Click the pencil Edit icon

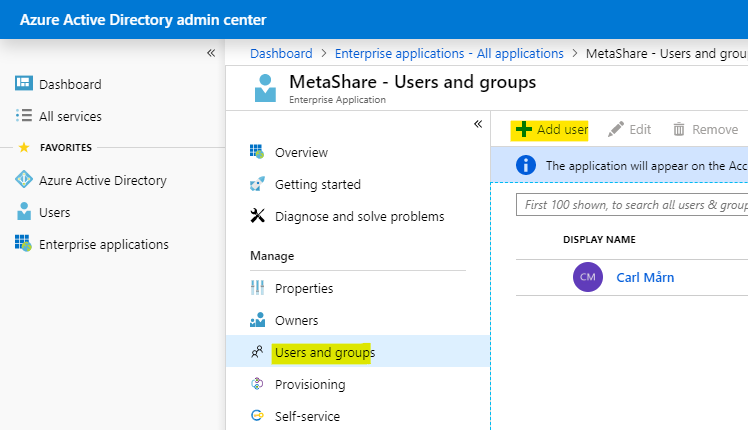pyautogui.click(x=615, y=129)
